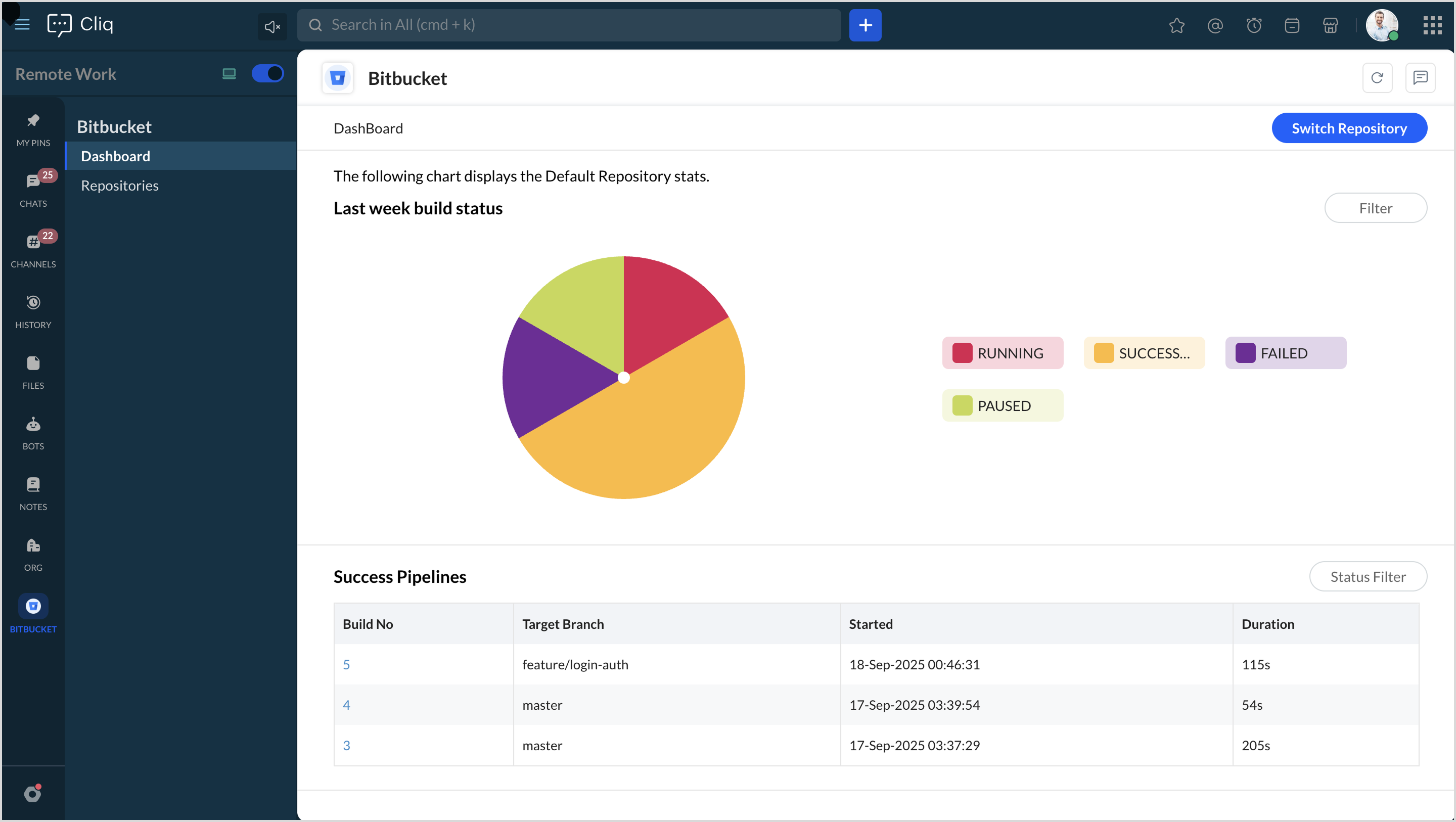Open the marketplace store icon
1456x822 pixels.
pyautogui.click(x=1330, y=25)
